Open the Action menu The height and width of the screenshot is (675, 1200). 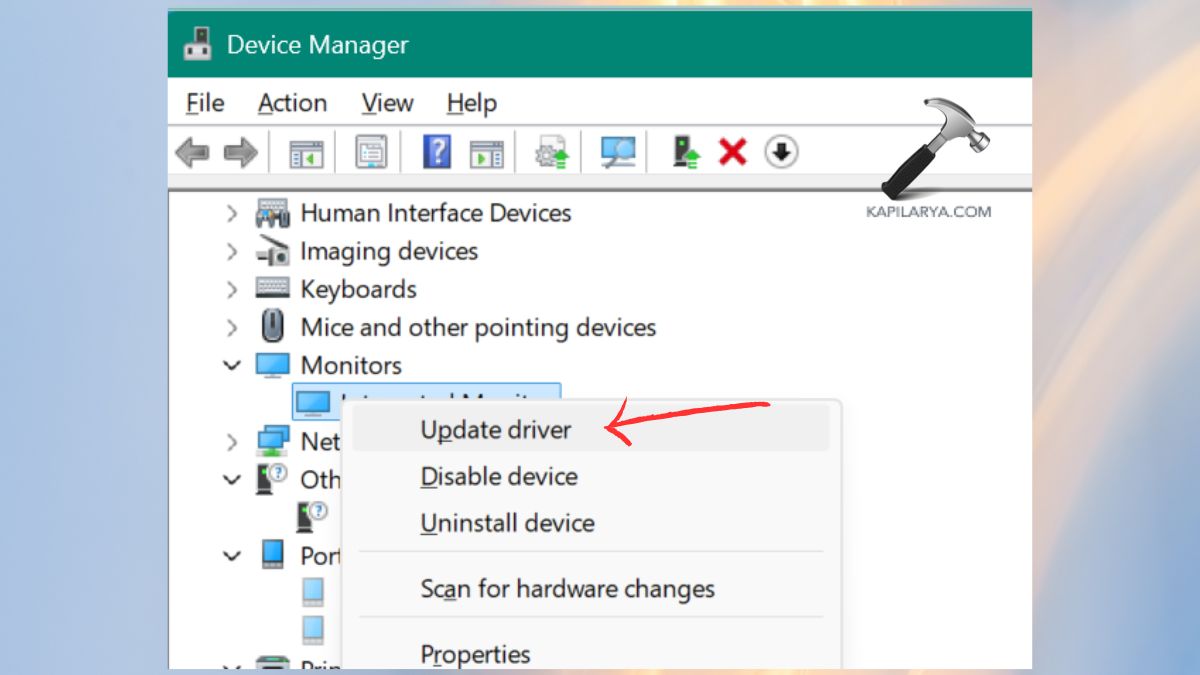click(x=292, y=103)
